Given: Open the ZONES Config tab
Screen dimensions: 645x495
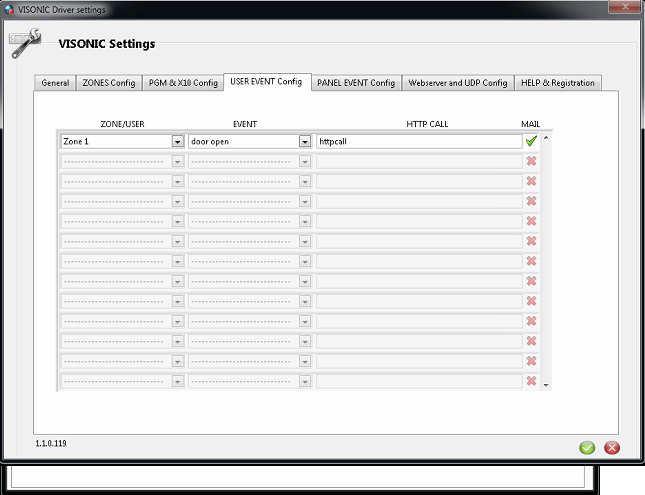Looking at the screenshot, I should pos(109,83).
